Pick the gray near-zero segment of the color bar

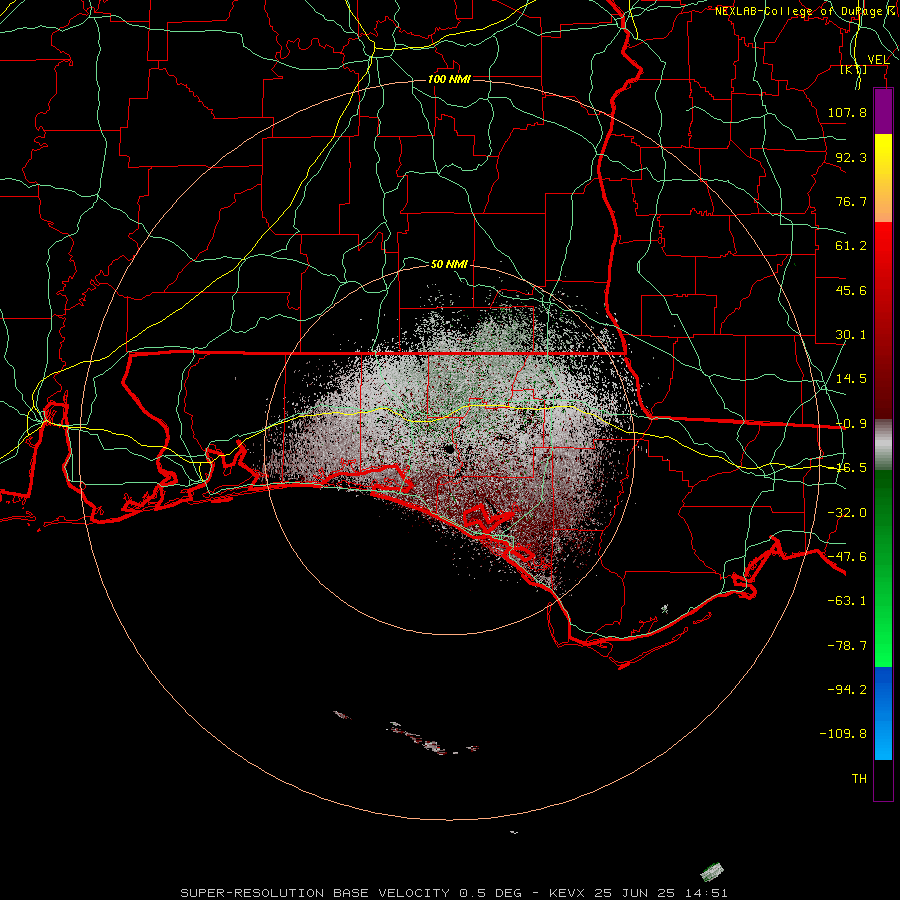[x=883, y=445]
